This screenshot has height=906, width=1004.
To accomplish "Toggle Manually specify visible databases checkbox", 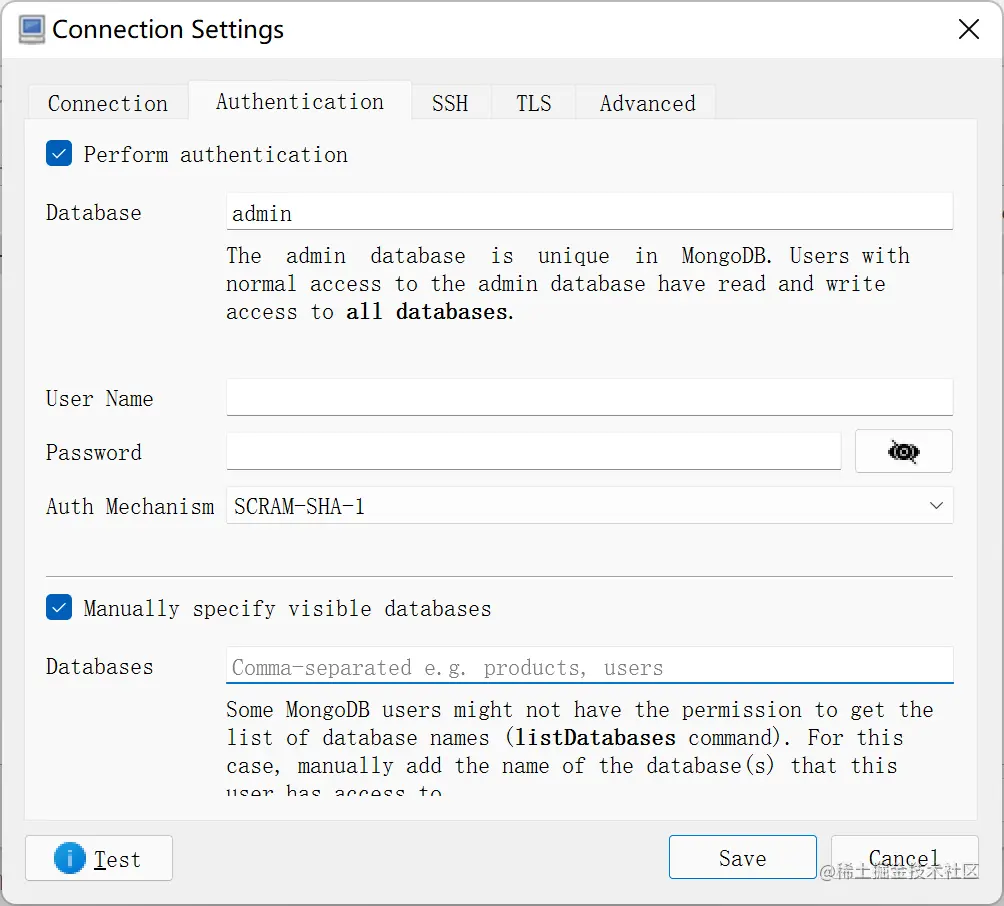I will 59,608.
